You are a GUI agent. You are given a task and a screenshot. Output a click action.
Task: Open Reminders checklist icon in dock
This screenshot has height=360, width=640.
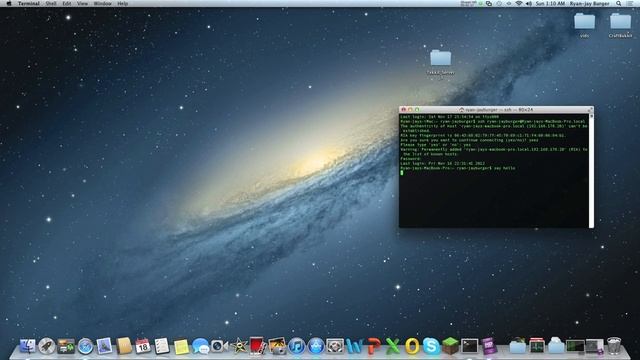tap(162, 346)
